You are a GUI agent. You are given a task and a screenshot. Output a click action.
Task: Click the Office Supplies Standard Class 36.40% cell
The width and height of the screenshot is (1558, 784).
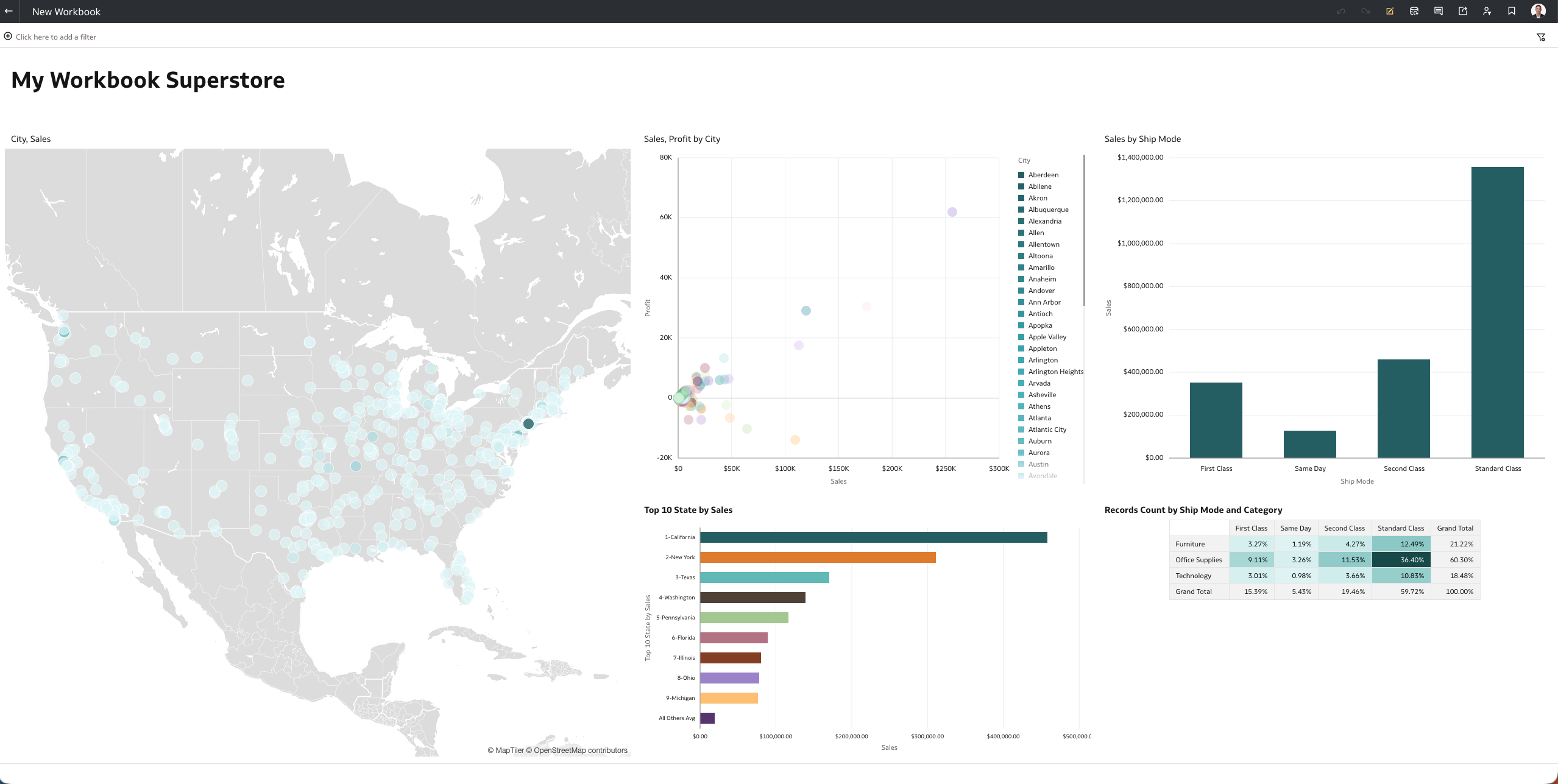(1401, 560)
